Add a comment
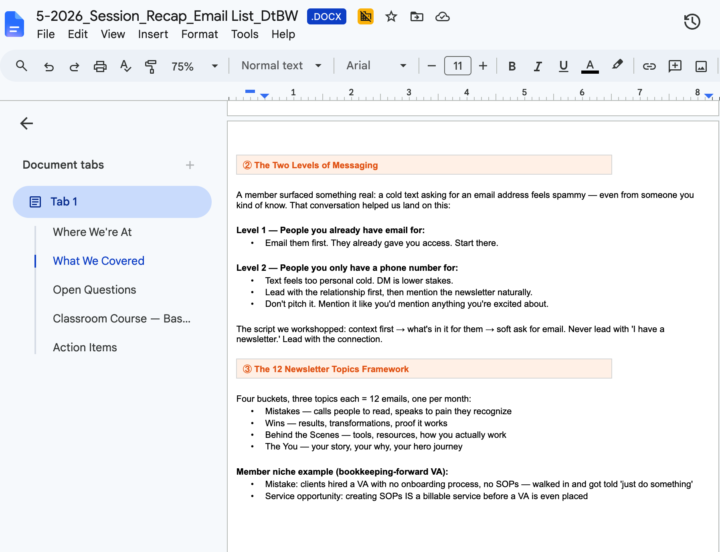Viewport: 720px width, 552px height. (675, 66)
